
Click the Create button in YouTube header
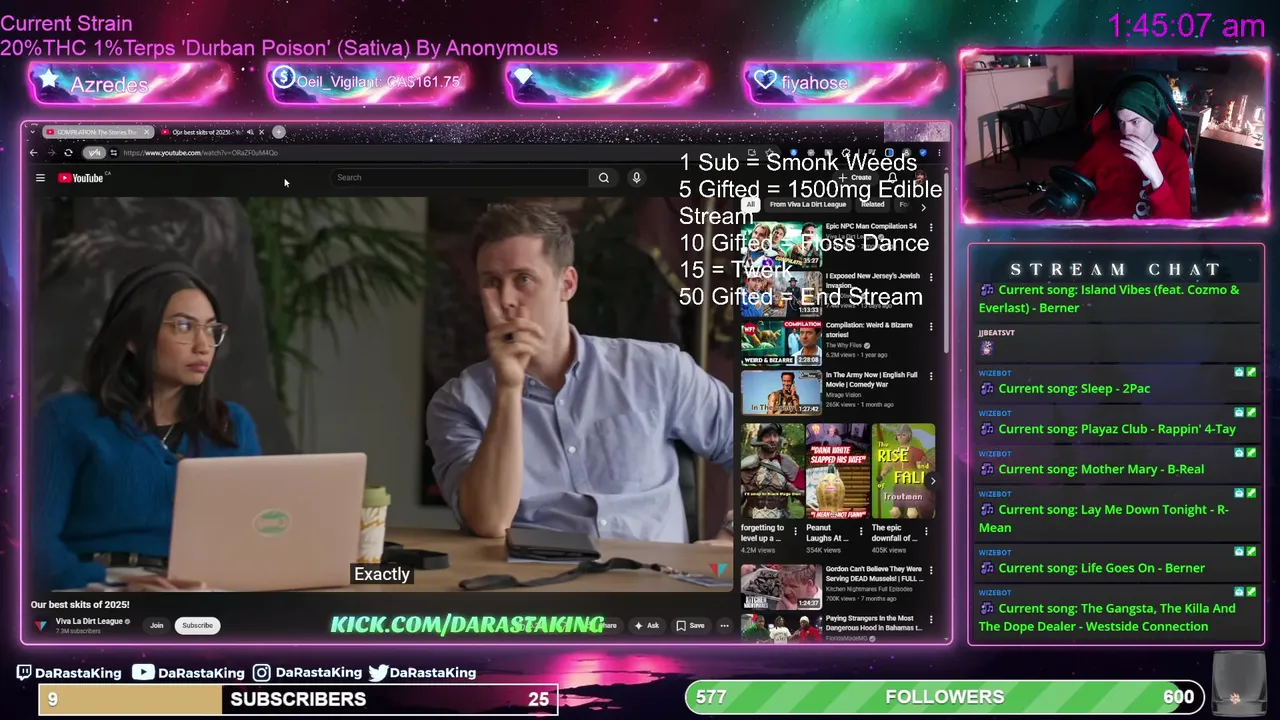(856, 178)
